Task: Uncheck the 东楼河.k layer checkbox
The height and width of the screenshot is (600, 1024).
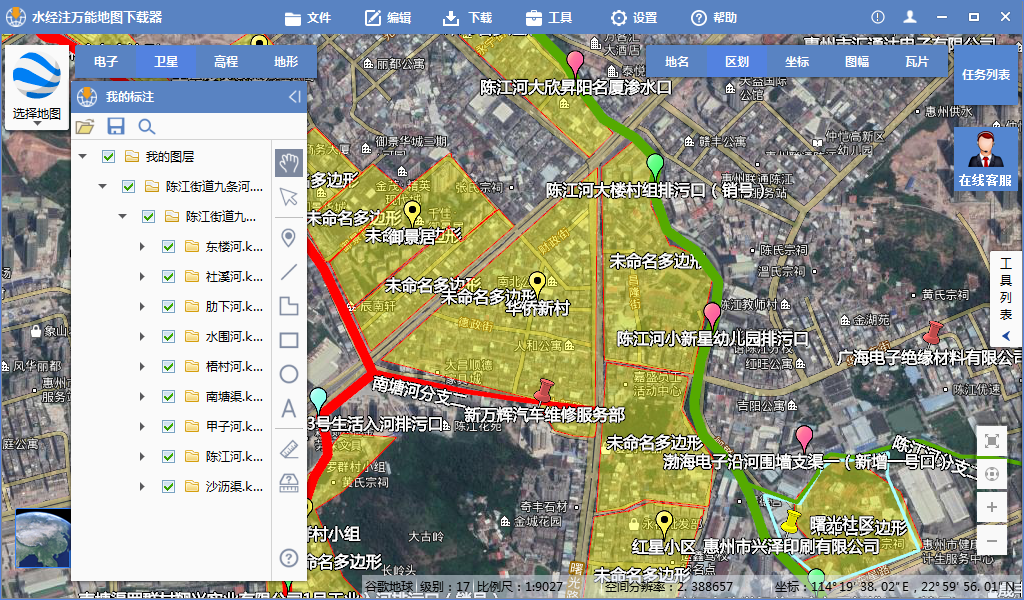Action: (167, 247)
